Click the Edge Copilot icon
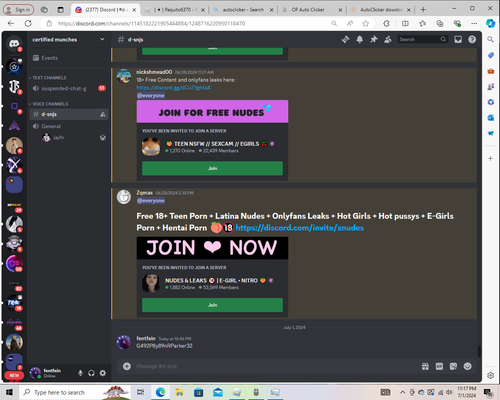The width and height of the screenshot is (500, 400). click(490, 23)
